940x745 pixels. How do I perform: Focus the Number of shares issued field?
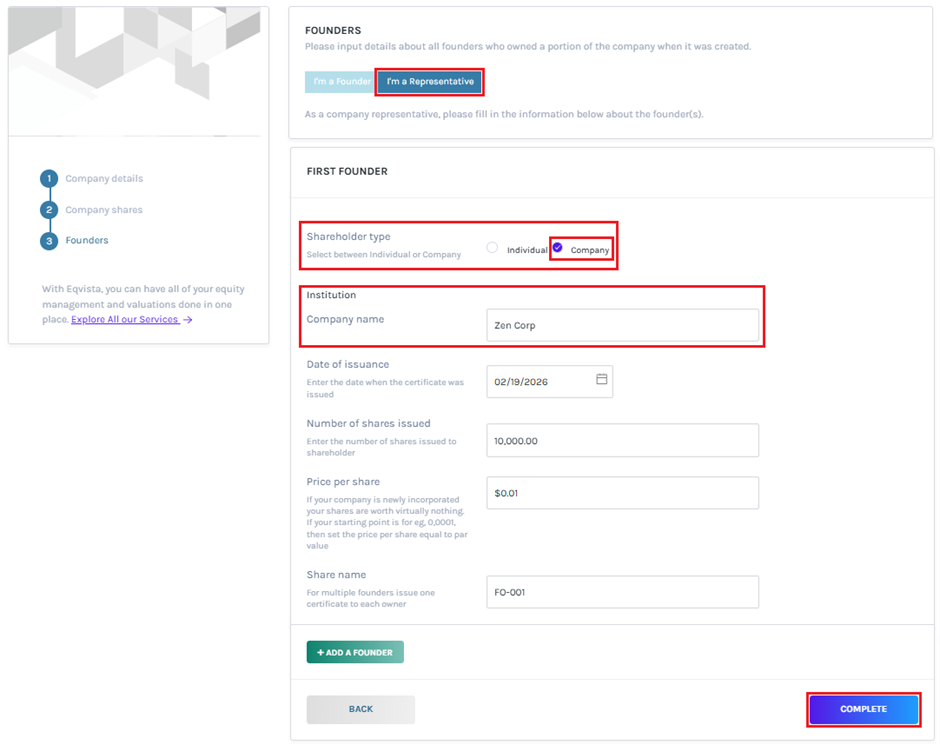pos(622,441)
